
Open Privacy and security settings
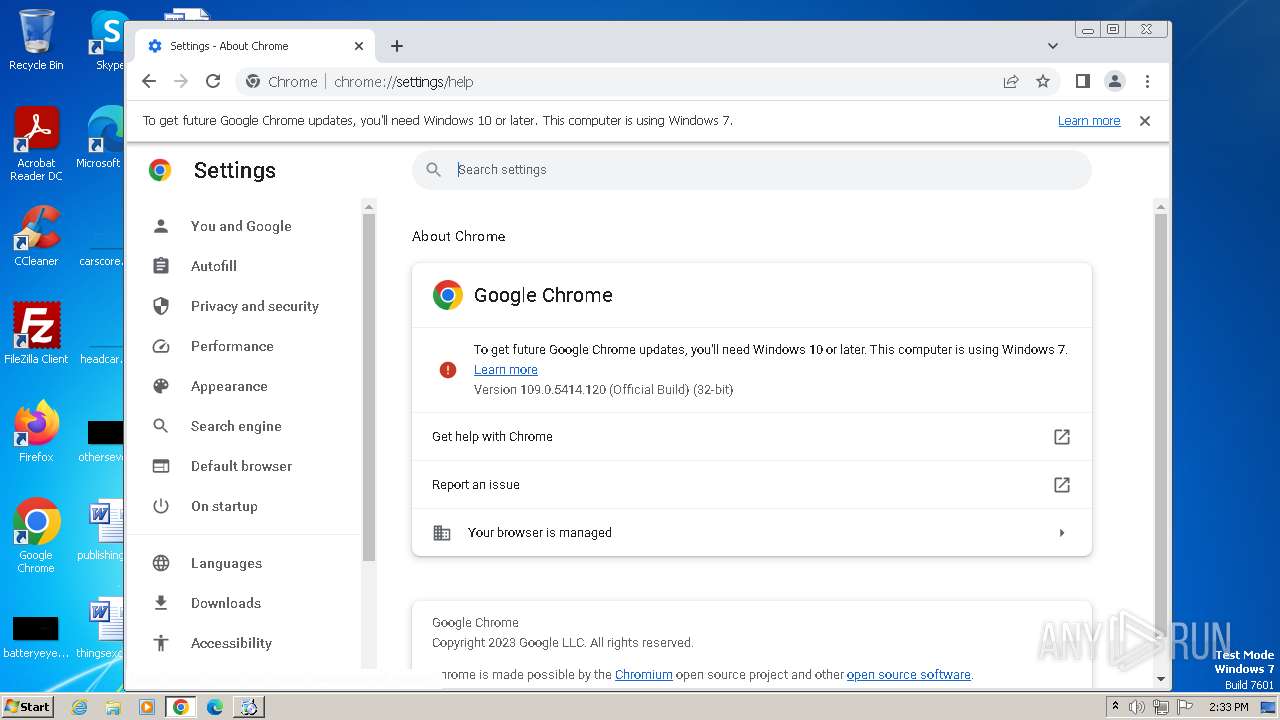(254, 306)
